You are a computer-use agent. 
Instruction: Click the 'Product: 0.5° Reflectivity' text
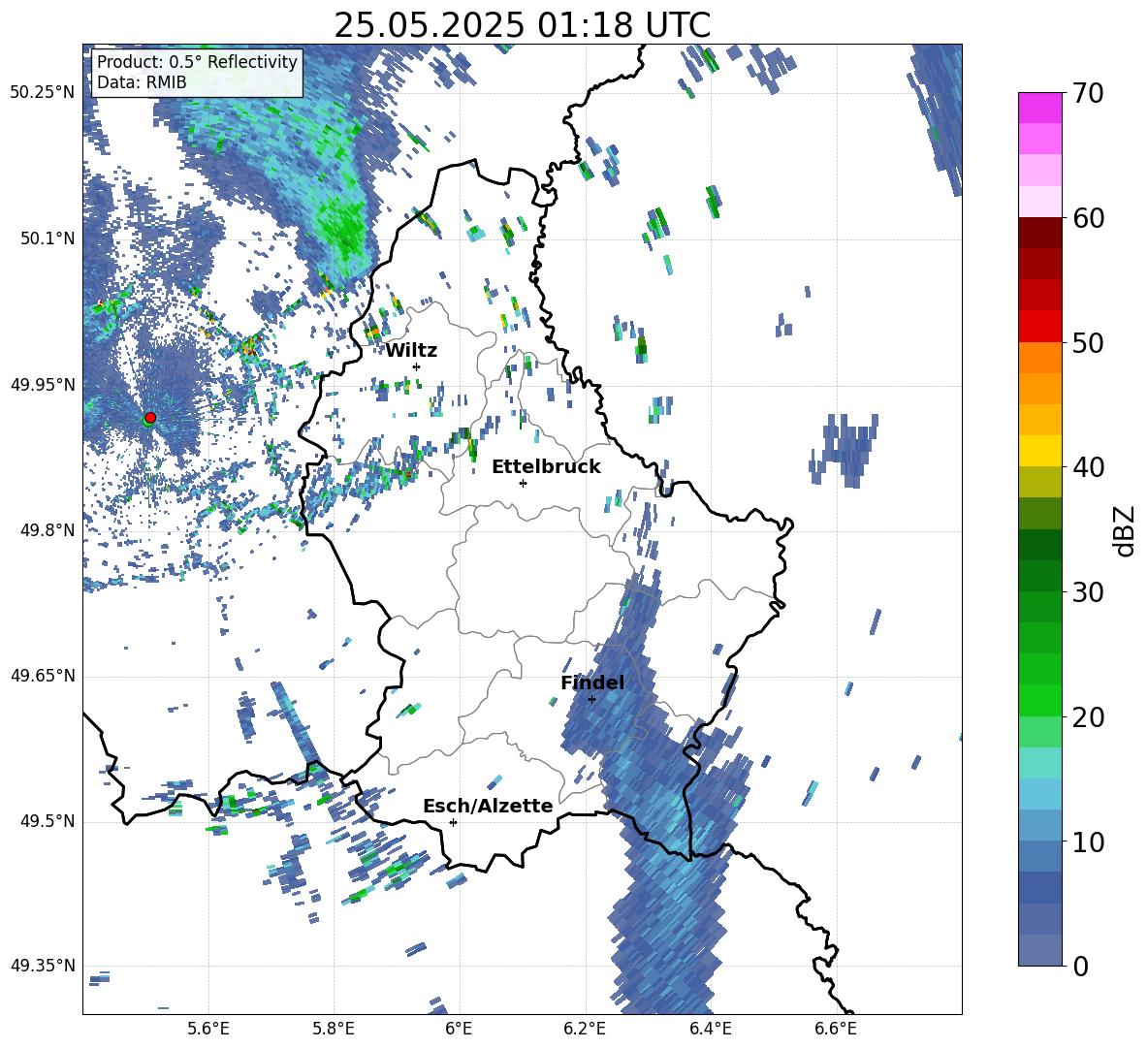point(197,62)
